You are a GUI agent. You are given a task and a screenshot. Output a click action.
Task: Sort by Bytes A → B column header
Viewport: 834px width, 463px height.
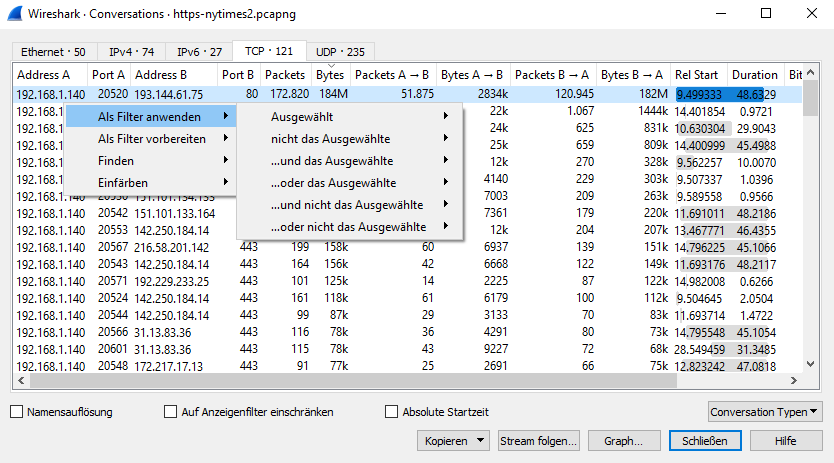click(473, 75)
